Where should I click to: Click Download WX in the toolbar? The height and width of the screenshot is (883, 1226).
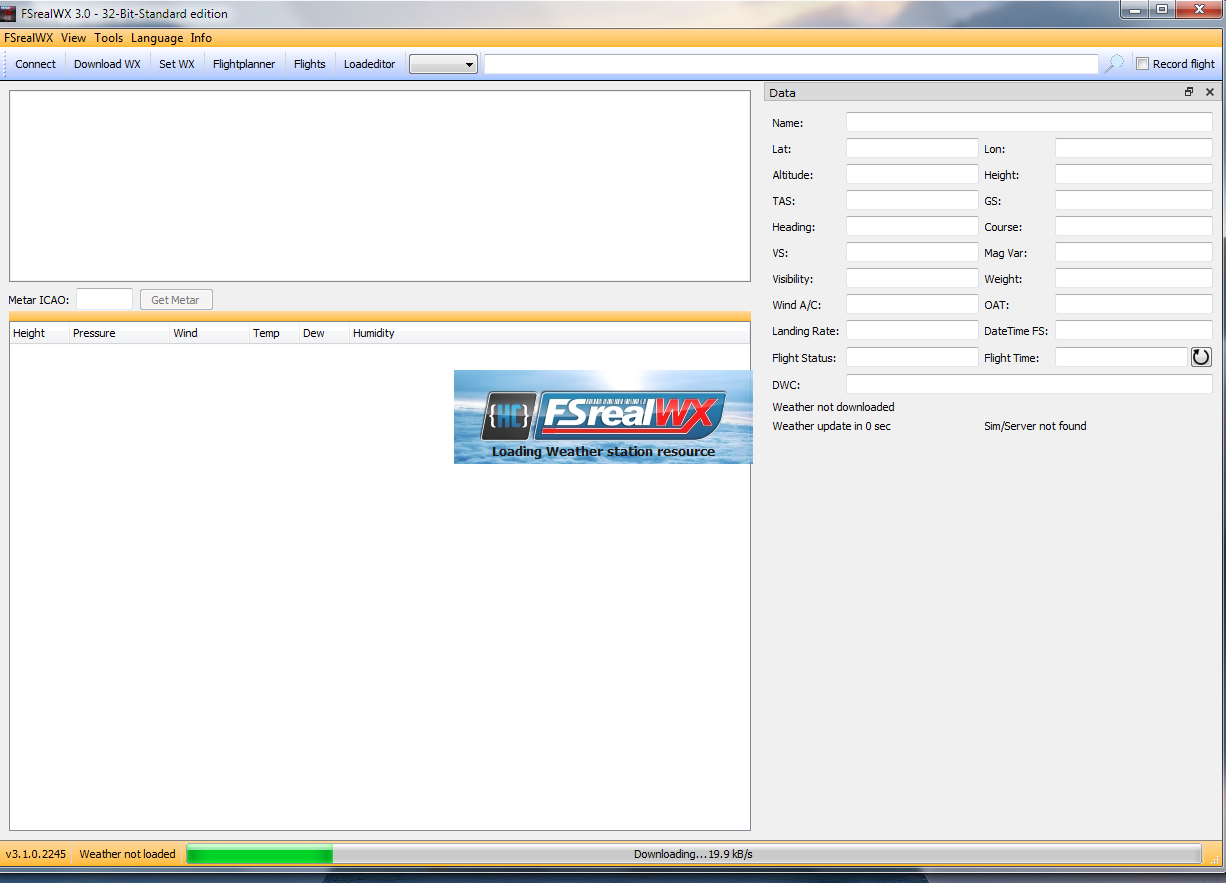(107, 64)
